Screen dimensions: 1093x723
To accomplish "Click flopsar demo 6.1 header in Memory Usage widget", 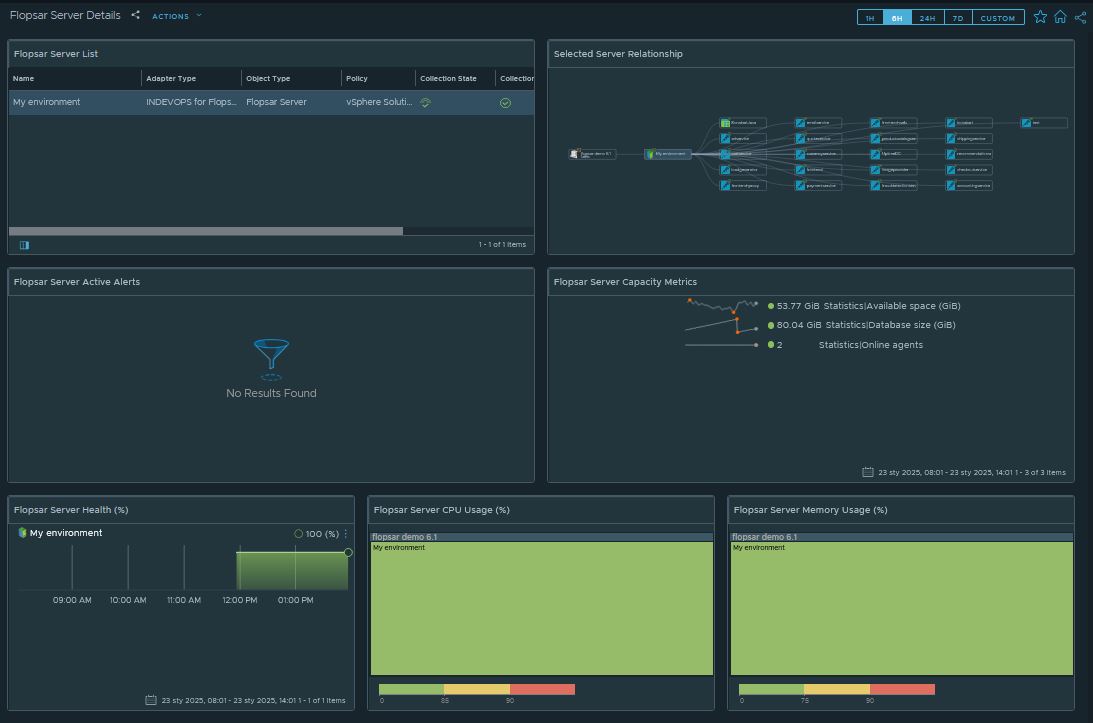I will pos(901,537).
